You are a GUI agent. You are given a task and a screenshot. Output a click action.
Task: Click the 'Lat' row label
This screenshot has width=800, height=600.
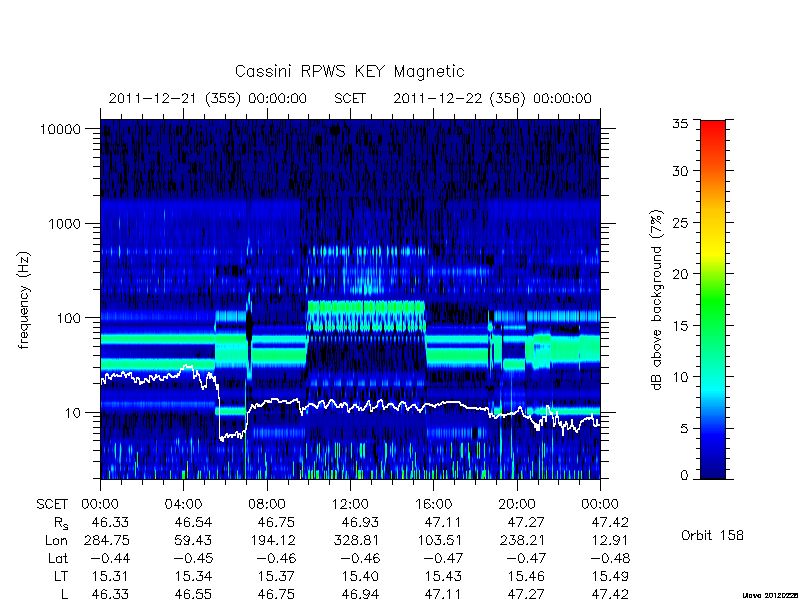point(58,559)
